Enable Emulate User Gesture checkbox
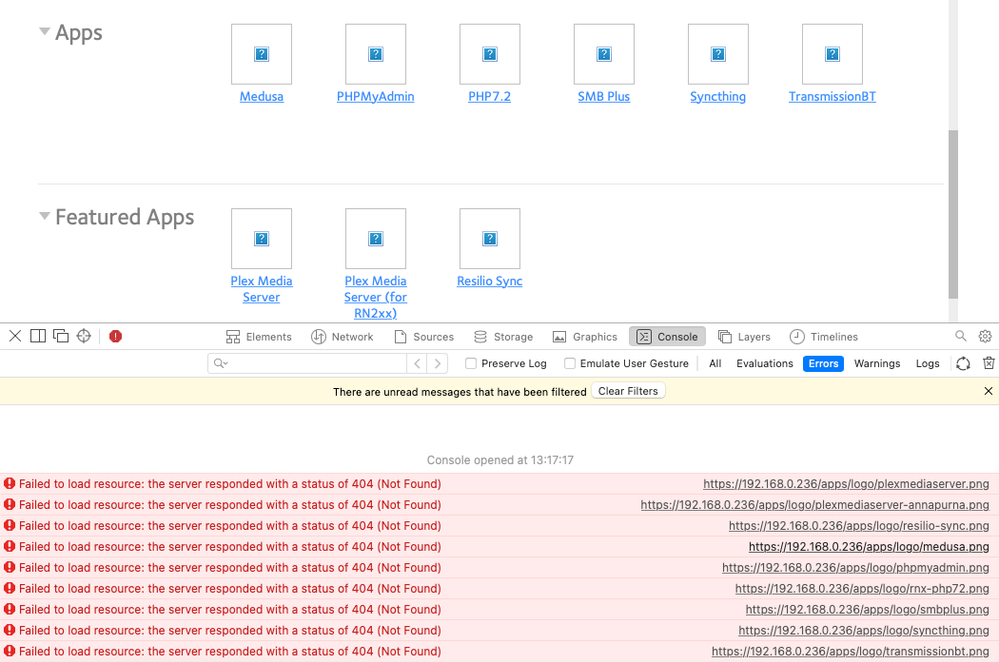Viewport: 999px width, 662px height. coord(570,363)
